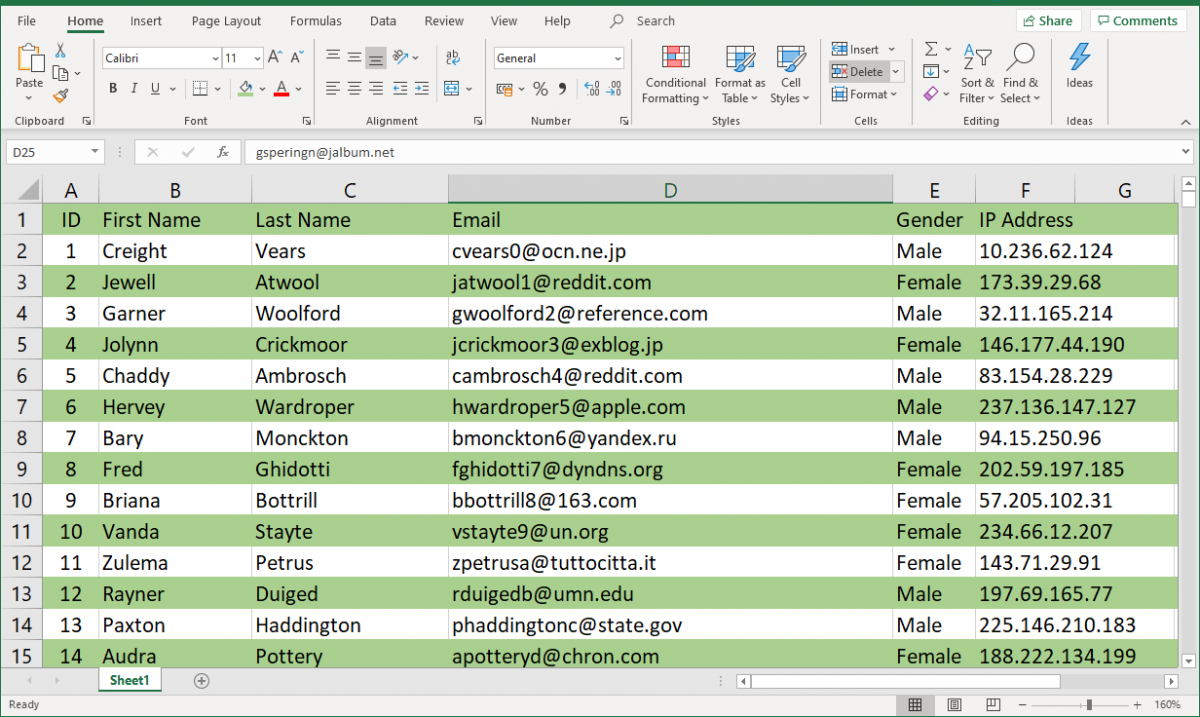Toggle italic formatting
The height and width of the screenshot is (717, 1200).
[134, 88]
